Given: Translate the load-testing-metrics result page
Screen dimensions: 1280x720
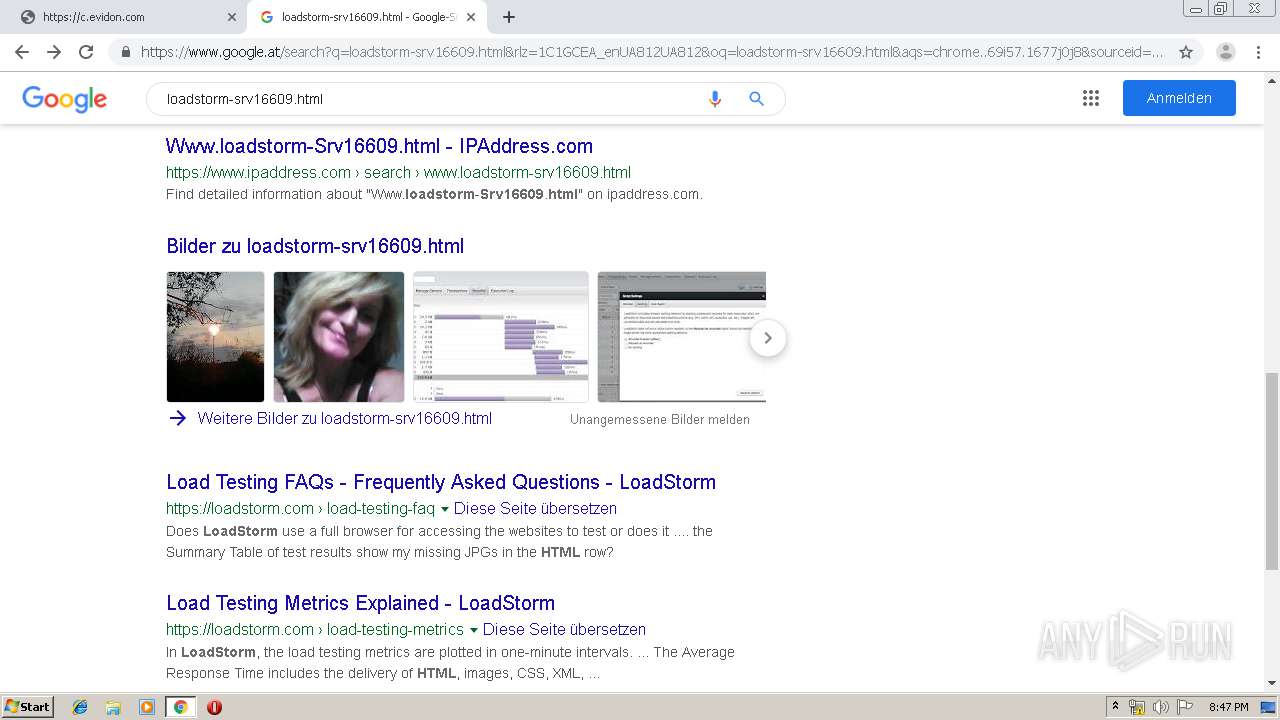Looking at the screenshot, I should point(564,629).
